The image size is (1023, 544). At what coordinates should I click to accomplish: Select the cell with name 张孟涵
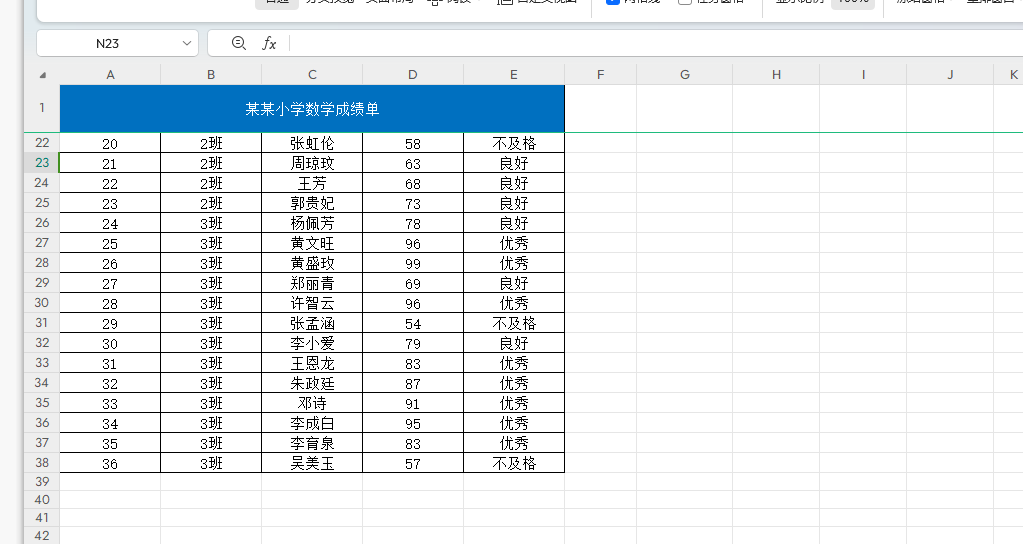click(312, 323)
